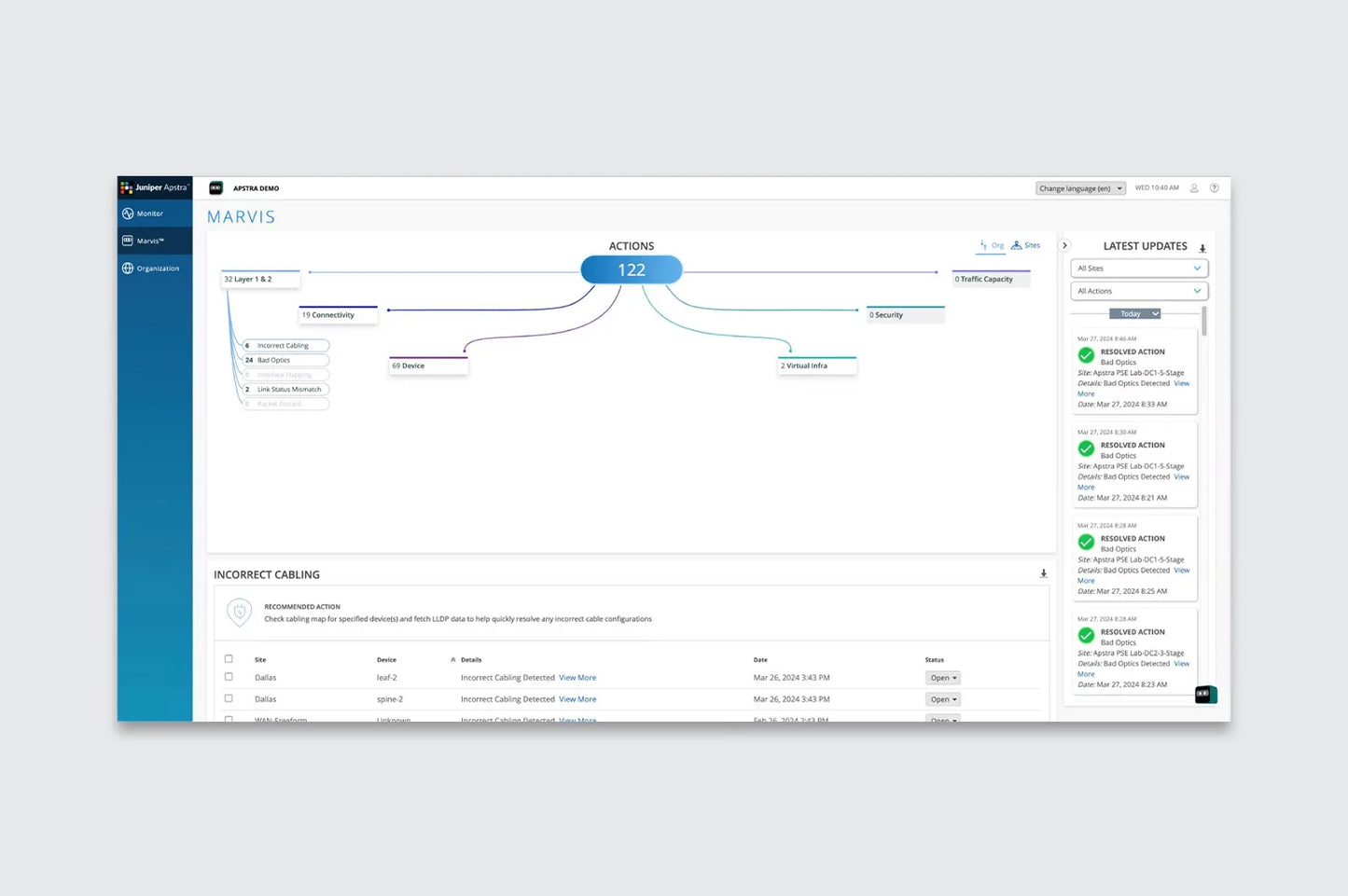Download the Incorrect Cabling table
Viewport: 1348px width, 896px height.
1043,573
